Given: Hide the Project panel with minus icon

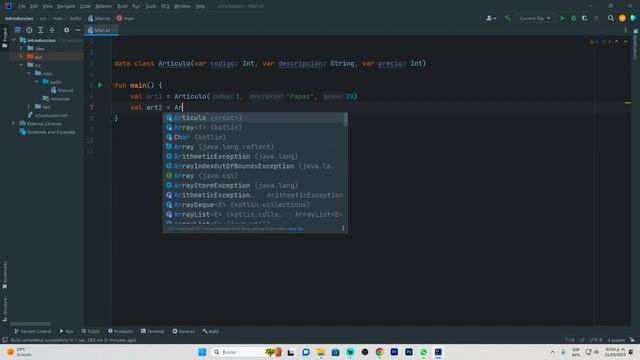Looking at the screenshot, I should click(78, 30).
